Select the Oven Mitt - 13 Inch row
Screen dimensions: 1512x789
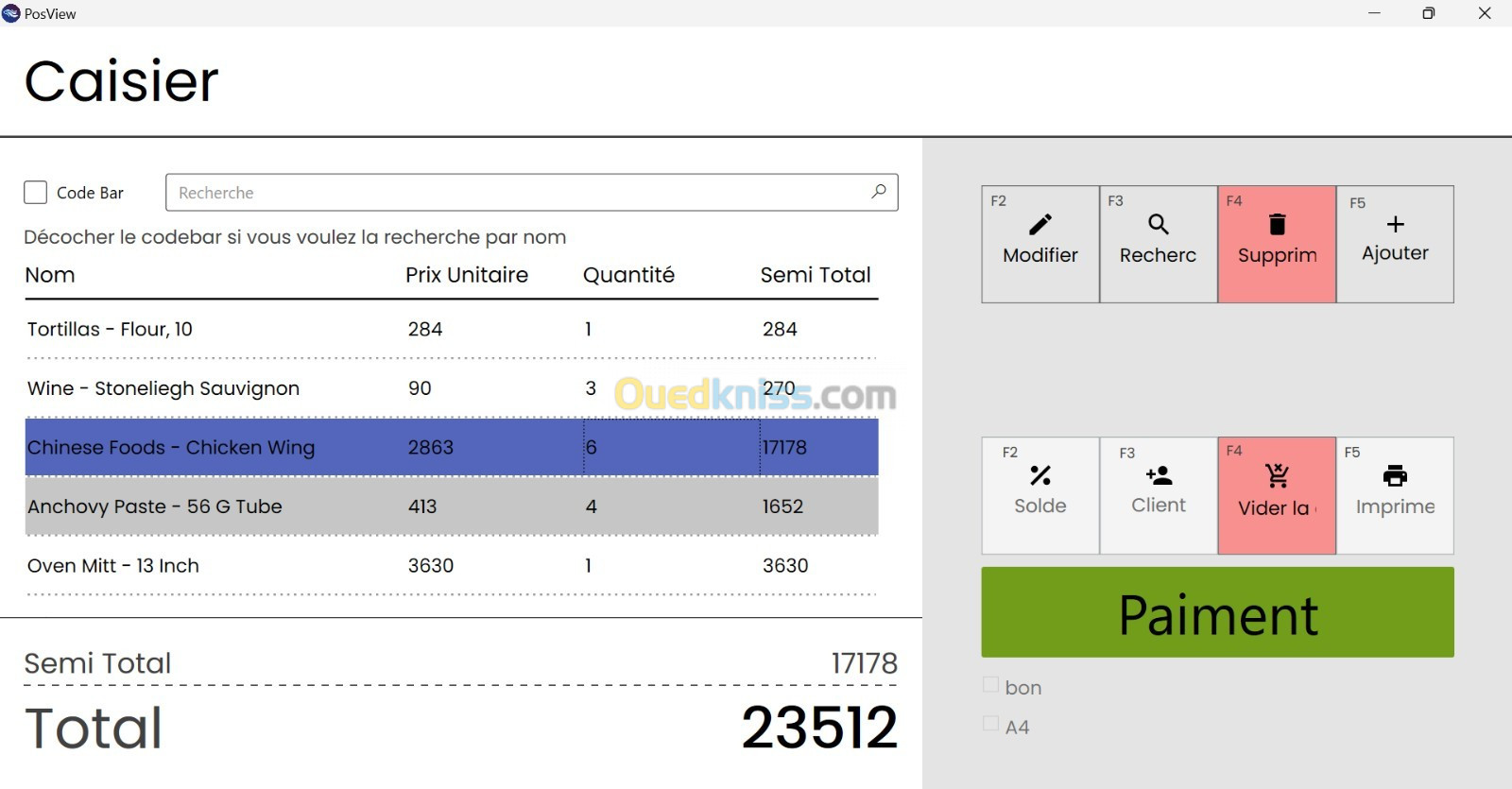click(x=452, y=565)
